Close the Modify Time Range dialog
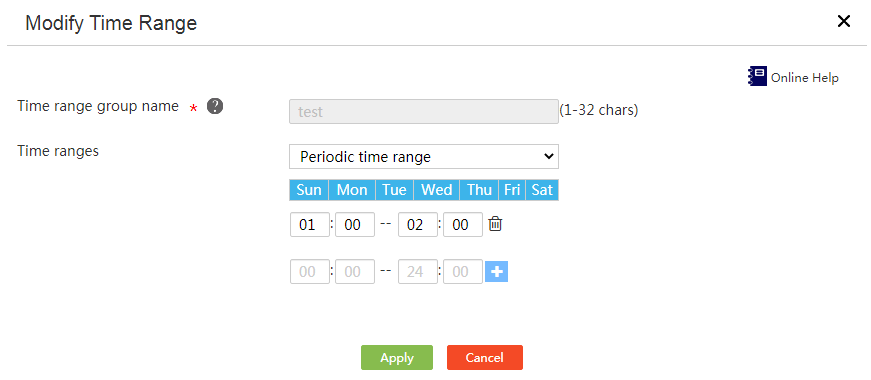Screen dimensions: 871x380 [844, 22]
